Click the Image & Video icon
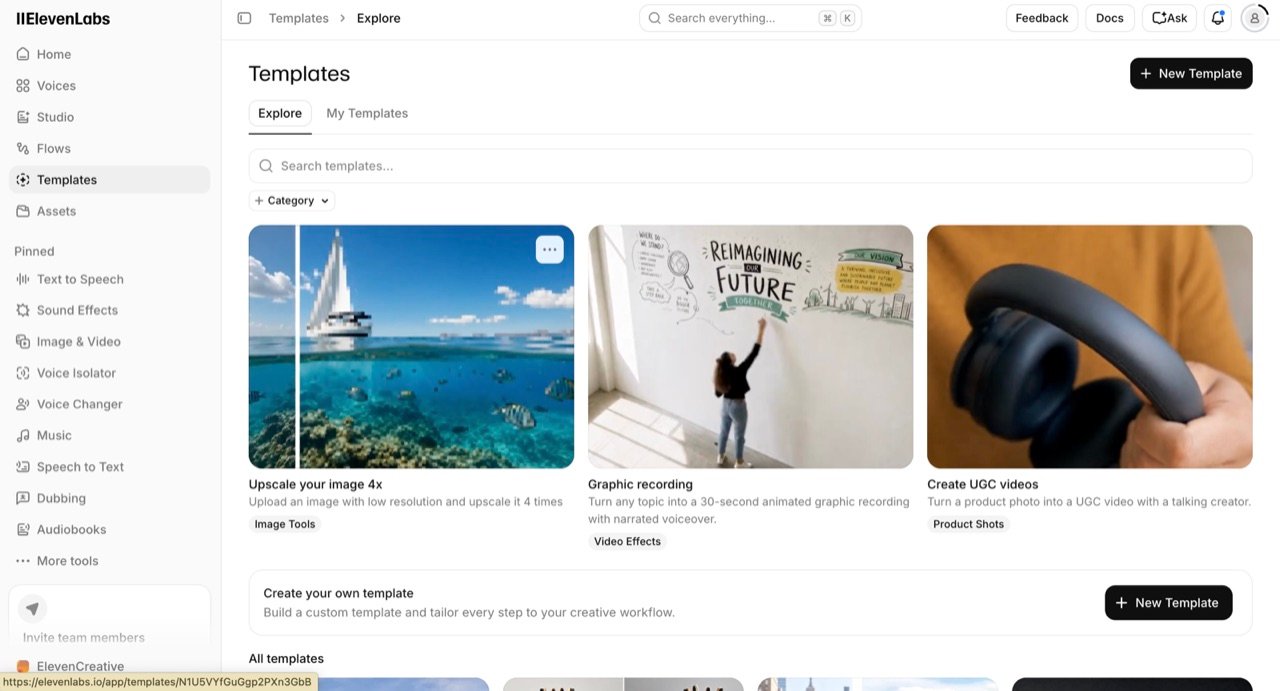 (23, 342)
